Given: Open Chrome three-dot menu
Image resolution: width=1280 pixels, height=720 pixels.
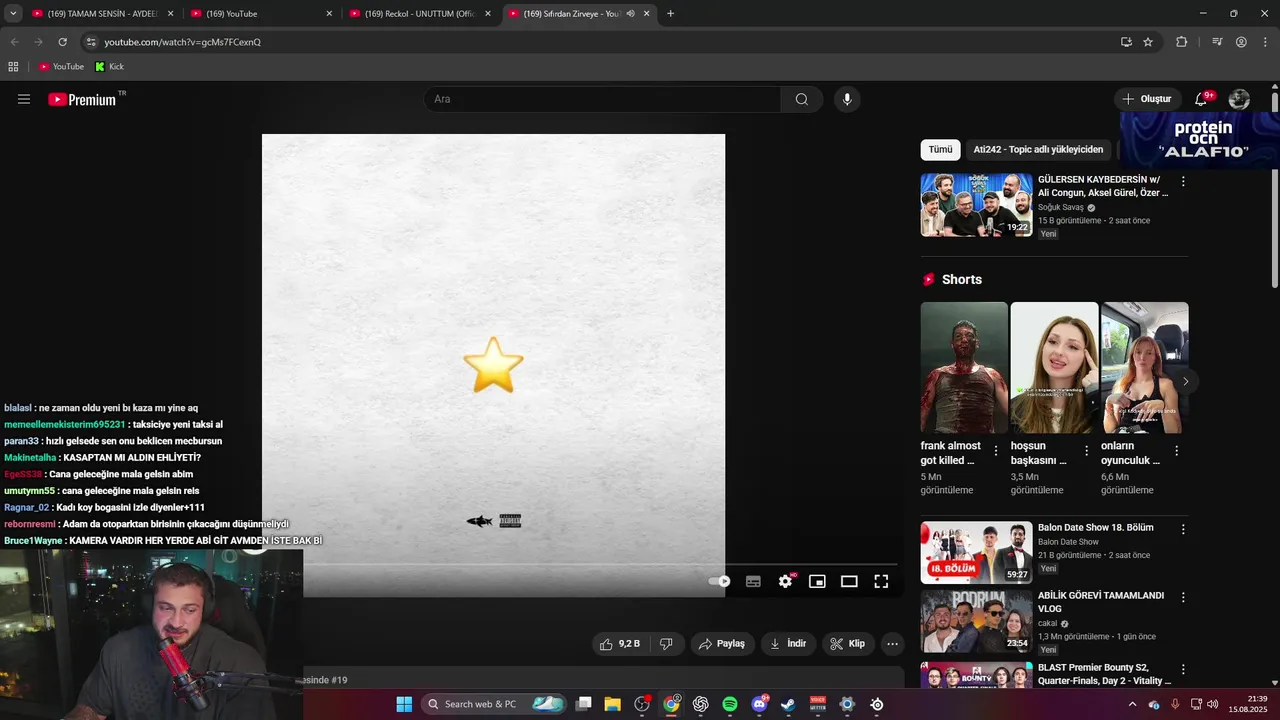Looking at the screenshot, I should click(x=1265, y=42).
